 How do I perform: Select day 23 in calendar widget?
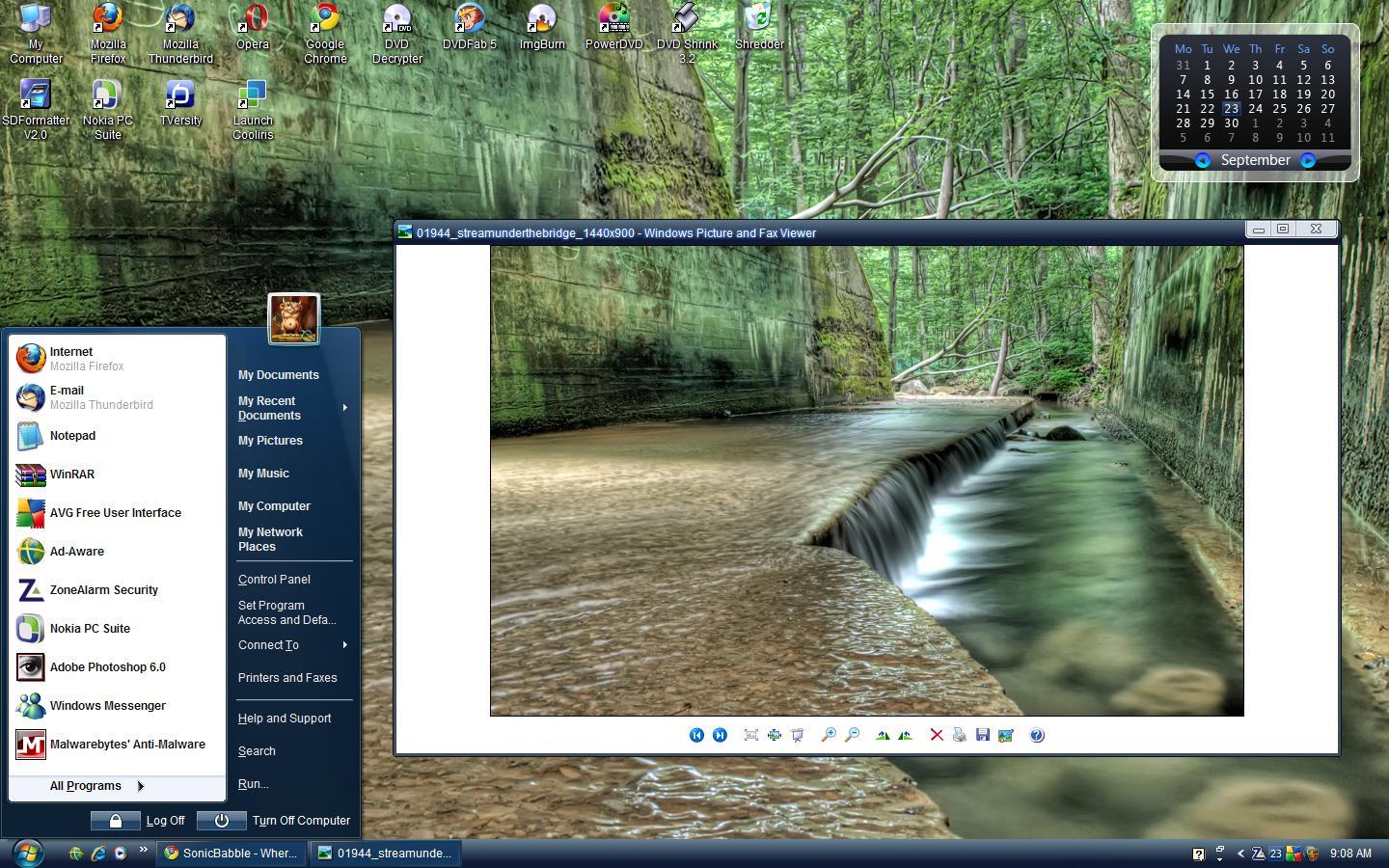point(1231,109)
